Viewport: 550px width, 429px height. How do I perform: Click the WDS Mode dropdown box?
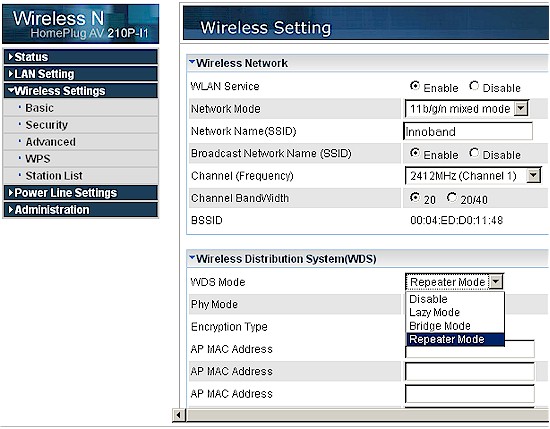(x=454, y=282)
